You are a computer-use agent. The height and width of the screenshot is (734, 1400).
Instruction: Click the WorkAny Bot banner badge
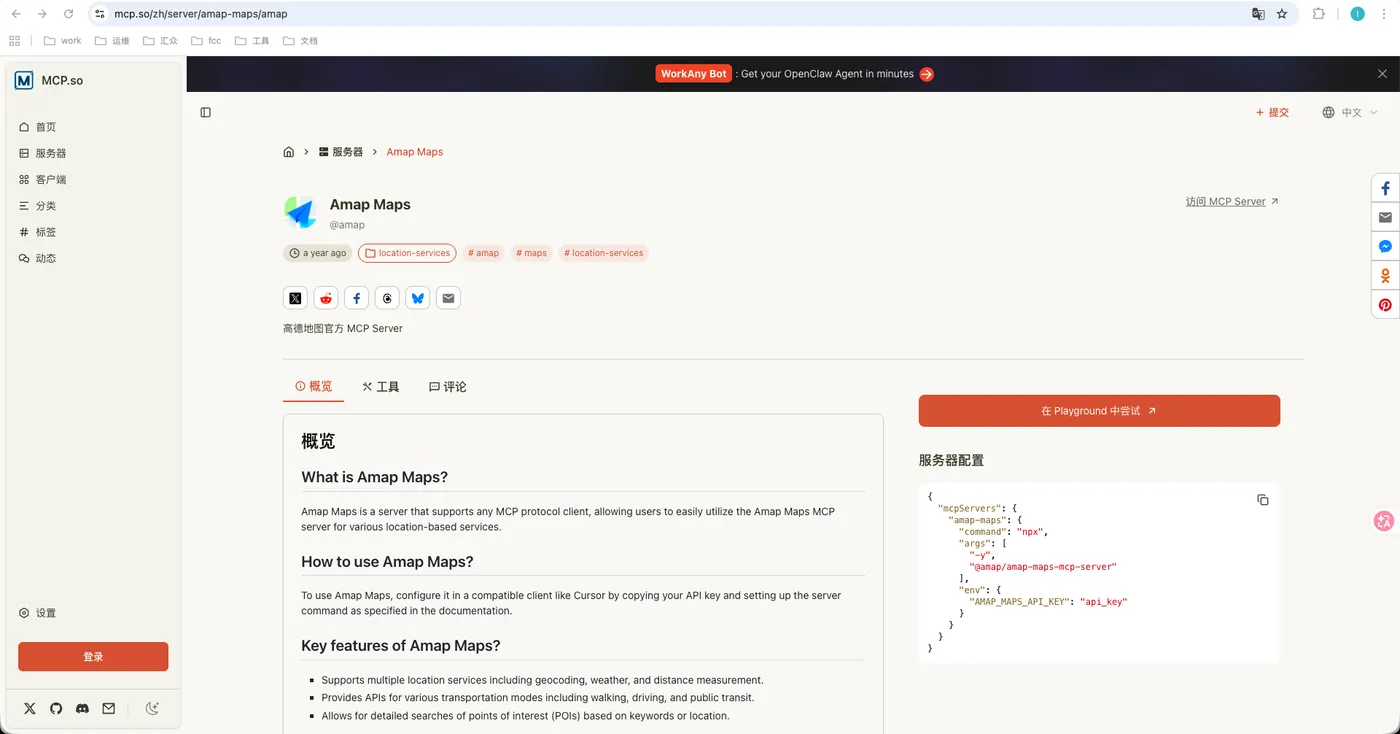693,74
